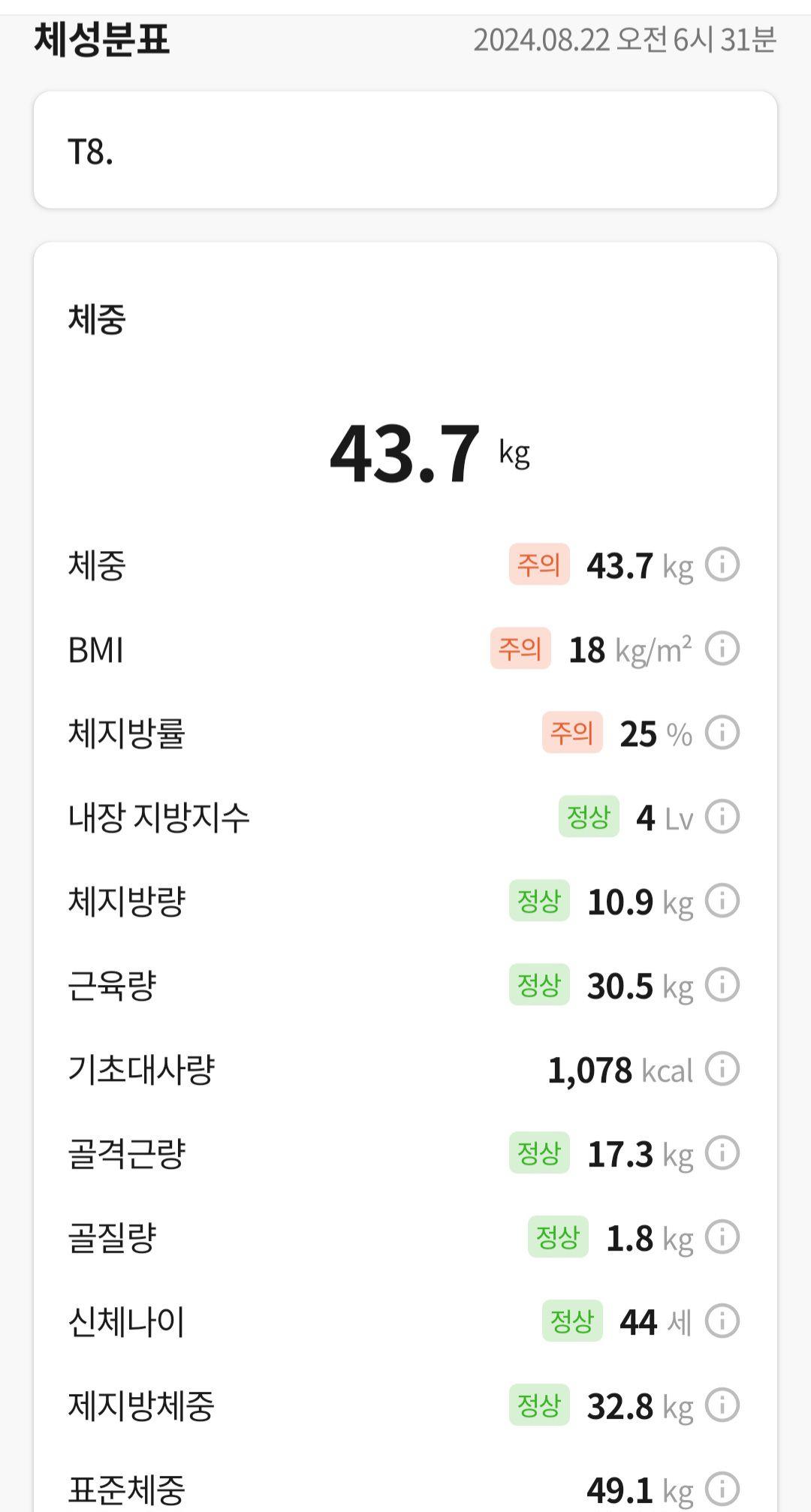This screenshot has width=811, height=1512.
Task: Tap 정상 badge on 내장 지방지수 row
Action: tap(589, 817)
